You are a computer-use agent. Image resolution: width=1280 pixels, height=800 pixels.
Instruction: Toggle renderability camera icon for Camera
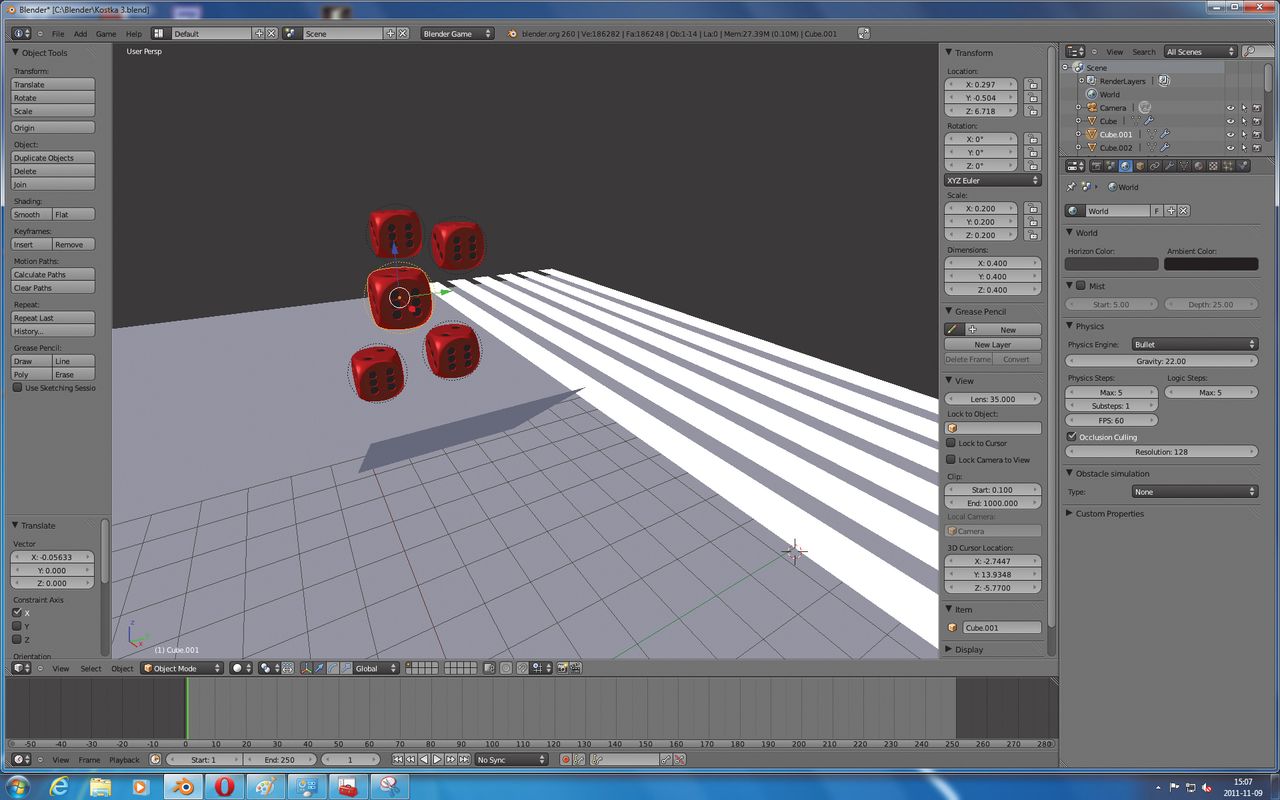pos(1257,108)
